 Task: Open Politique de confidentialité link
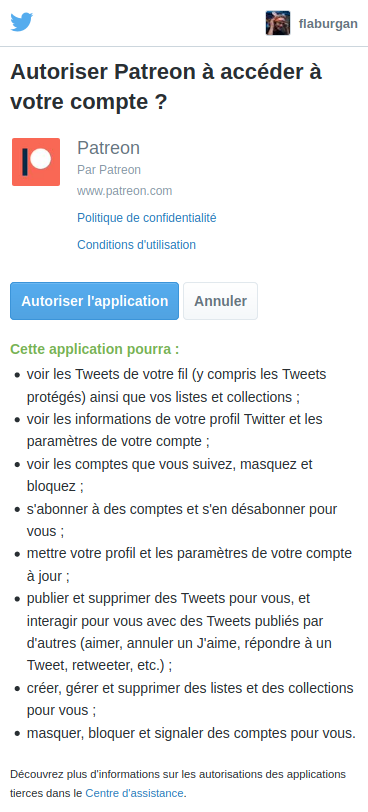(x=146, y=218)
